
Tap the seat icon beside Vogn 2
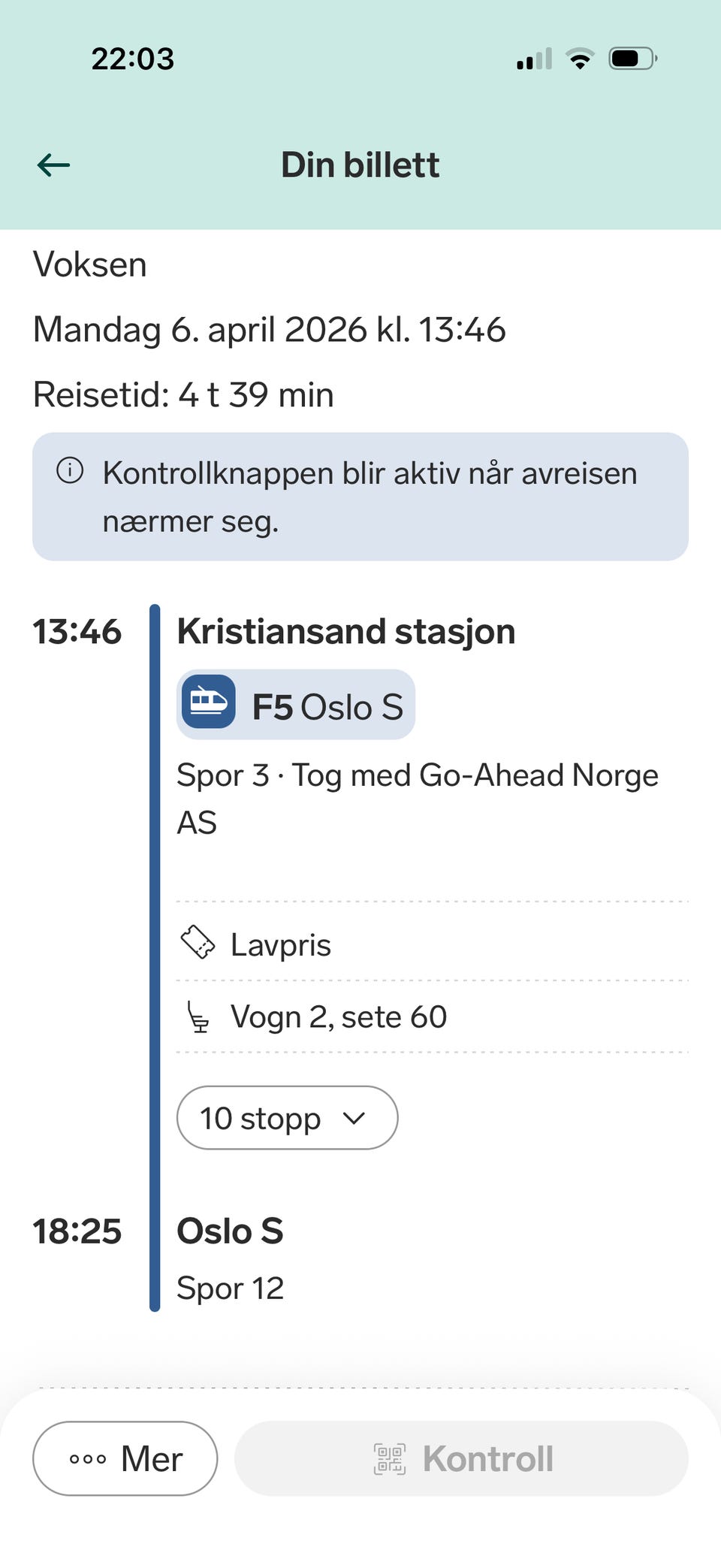198,1017
